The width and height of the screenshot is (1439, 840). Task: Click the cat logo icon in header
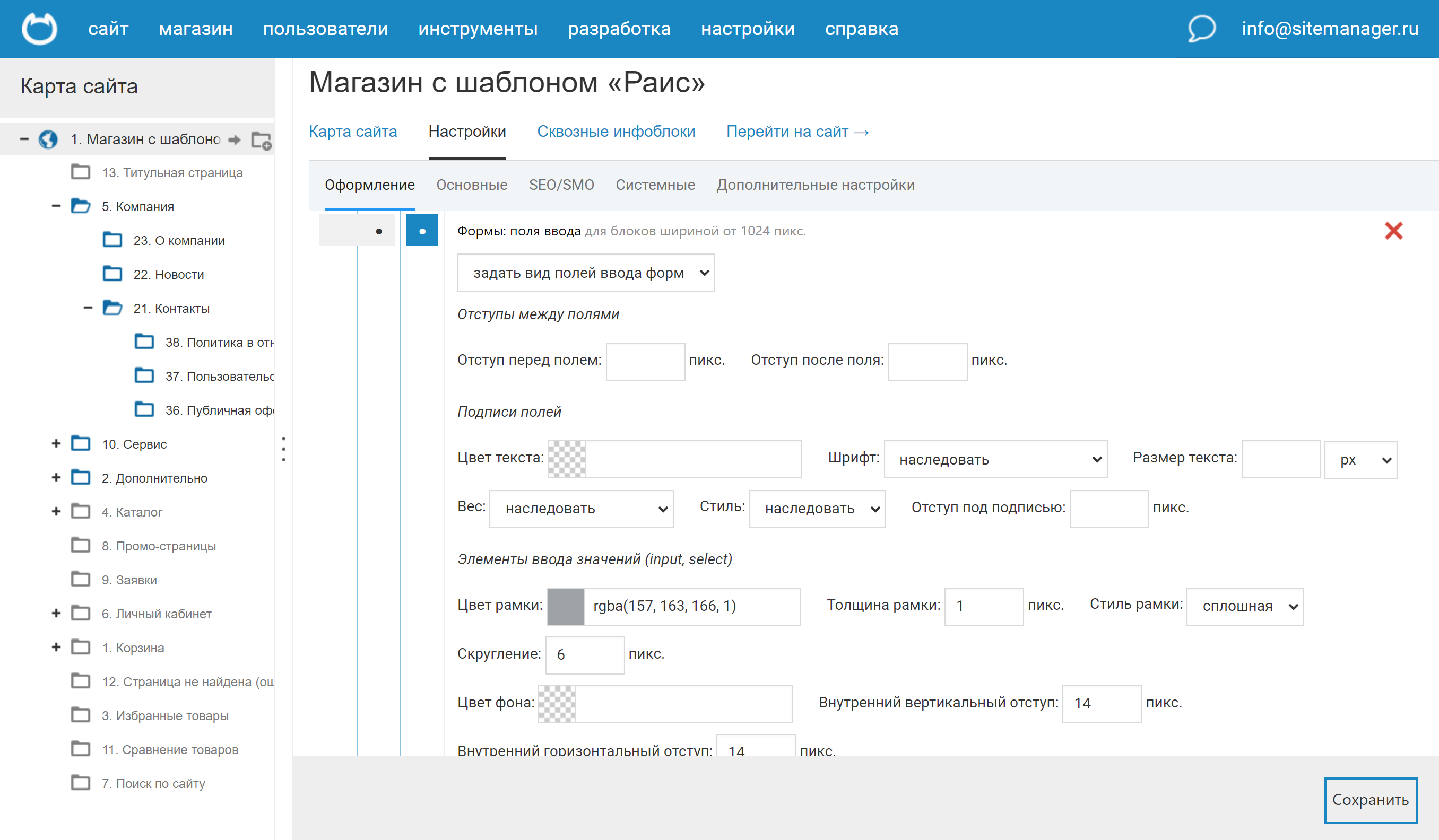(x=39, y=29)
